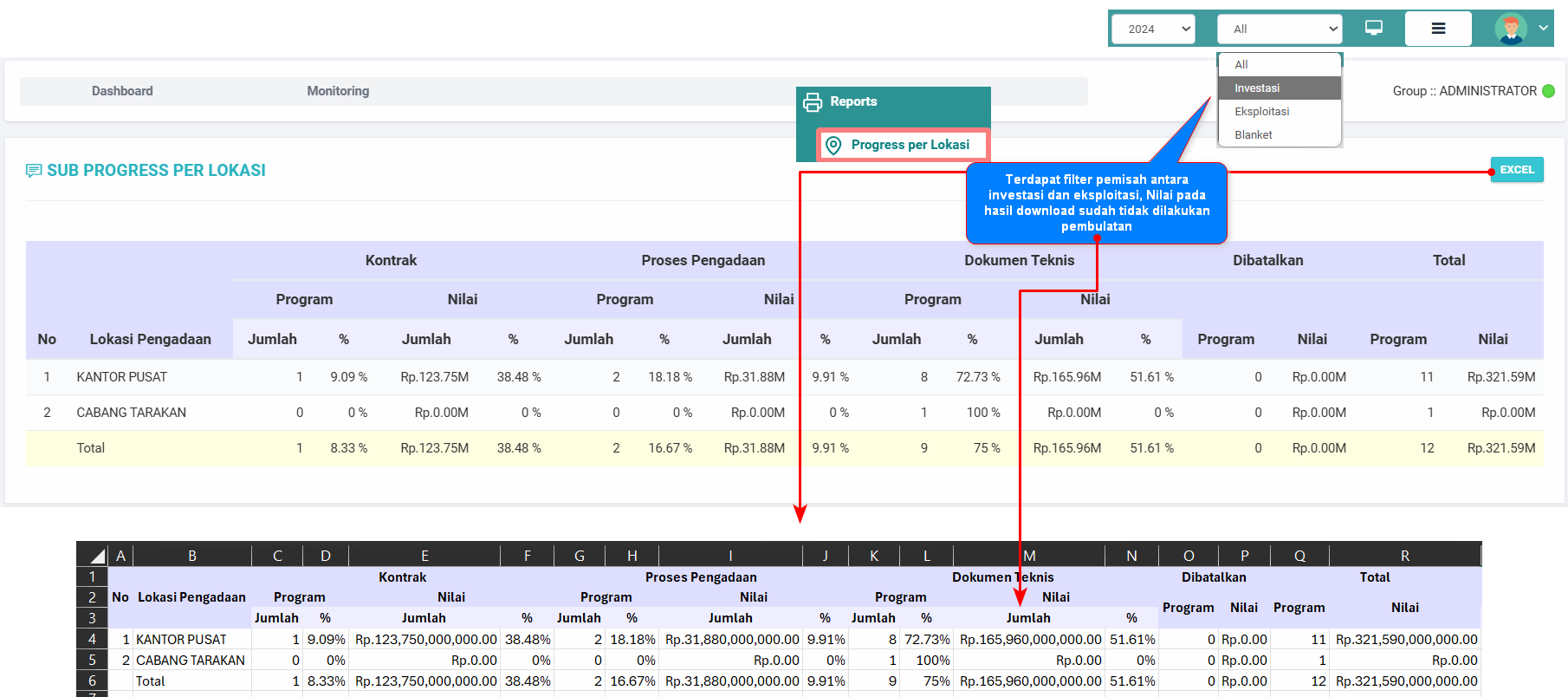The image size is (1568, 697).
Task: Click the spreadsheet select-all corner triangle
Action: point(97,557)
